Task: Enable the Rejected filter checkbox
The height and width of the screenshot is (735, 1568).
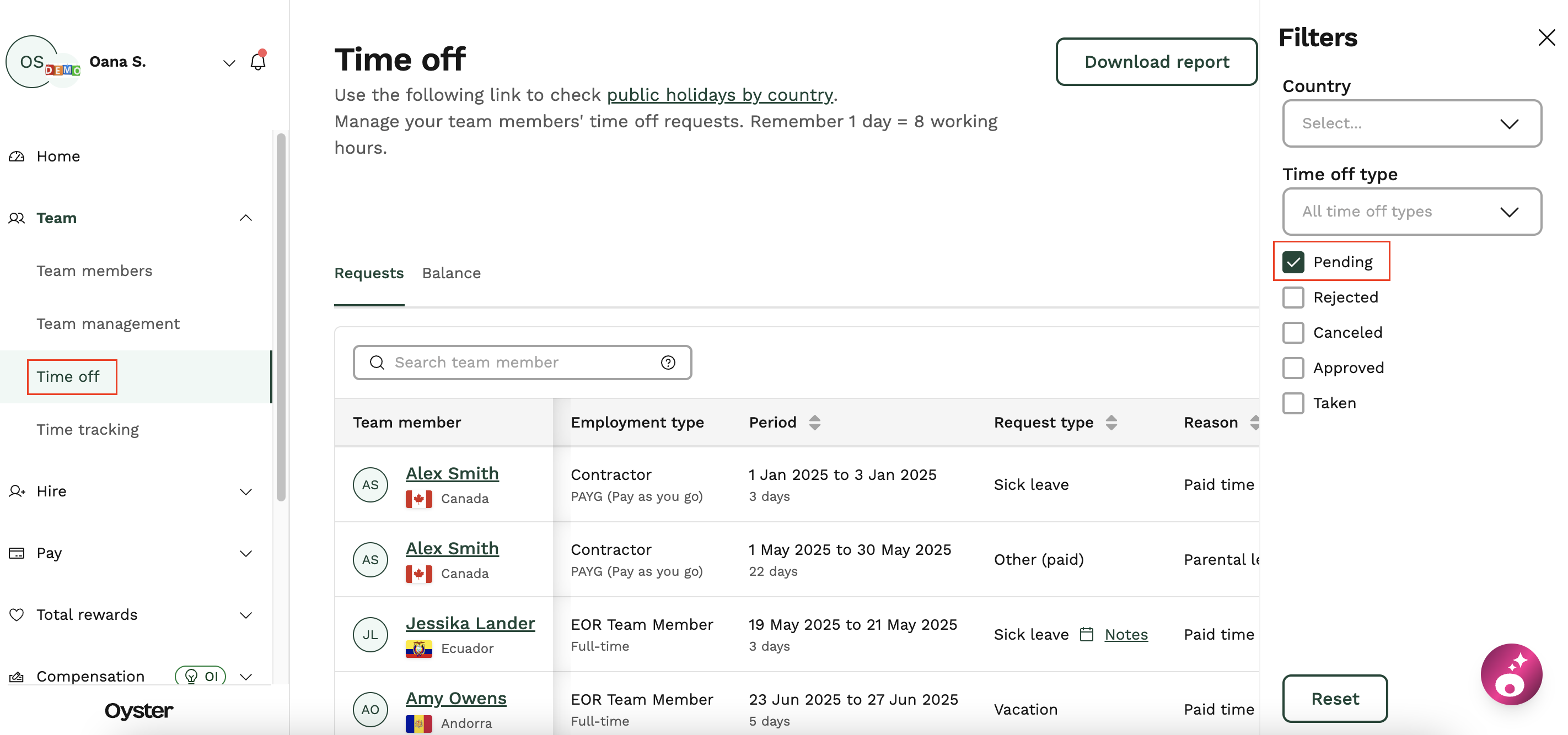Action: coord(1293,297)
